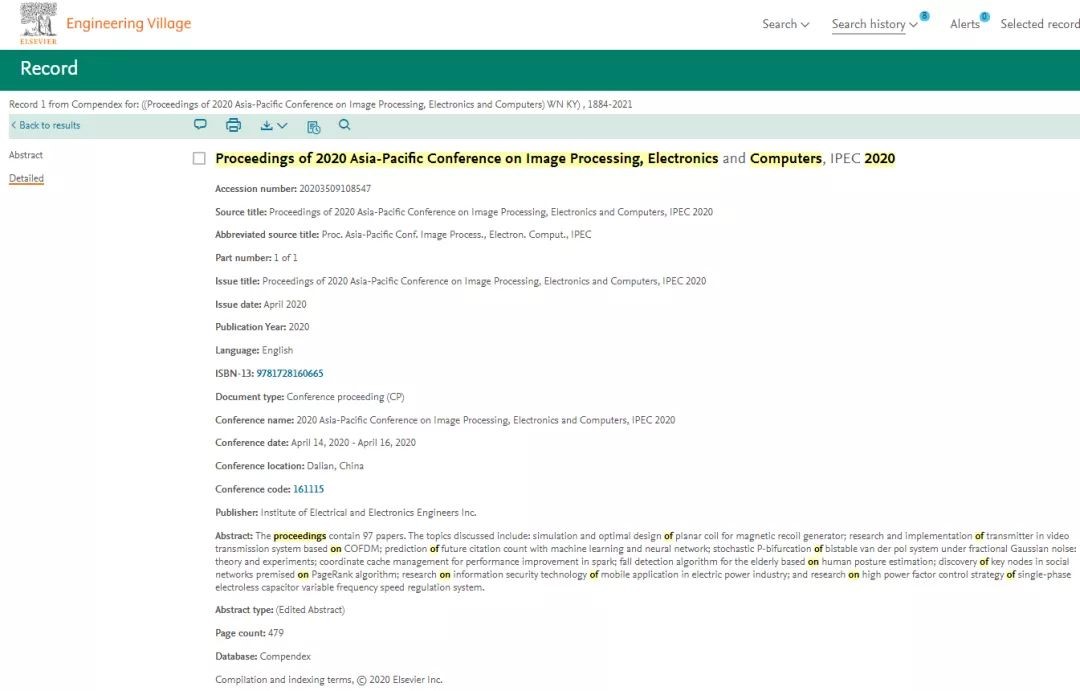
Task: Switch to the Detailed view tab
Action: point(26,178)
